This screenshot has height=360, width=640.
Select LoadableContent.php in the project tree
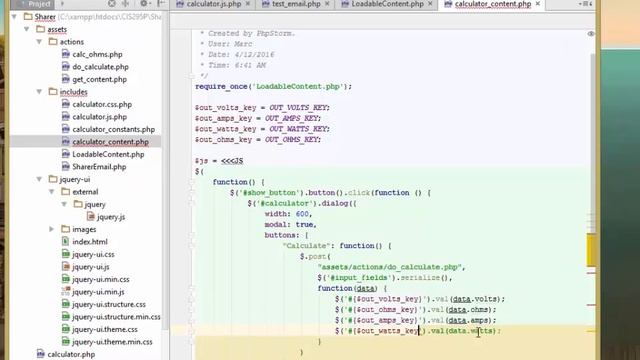tap(108, 154)
